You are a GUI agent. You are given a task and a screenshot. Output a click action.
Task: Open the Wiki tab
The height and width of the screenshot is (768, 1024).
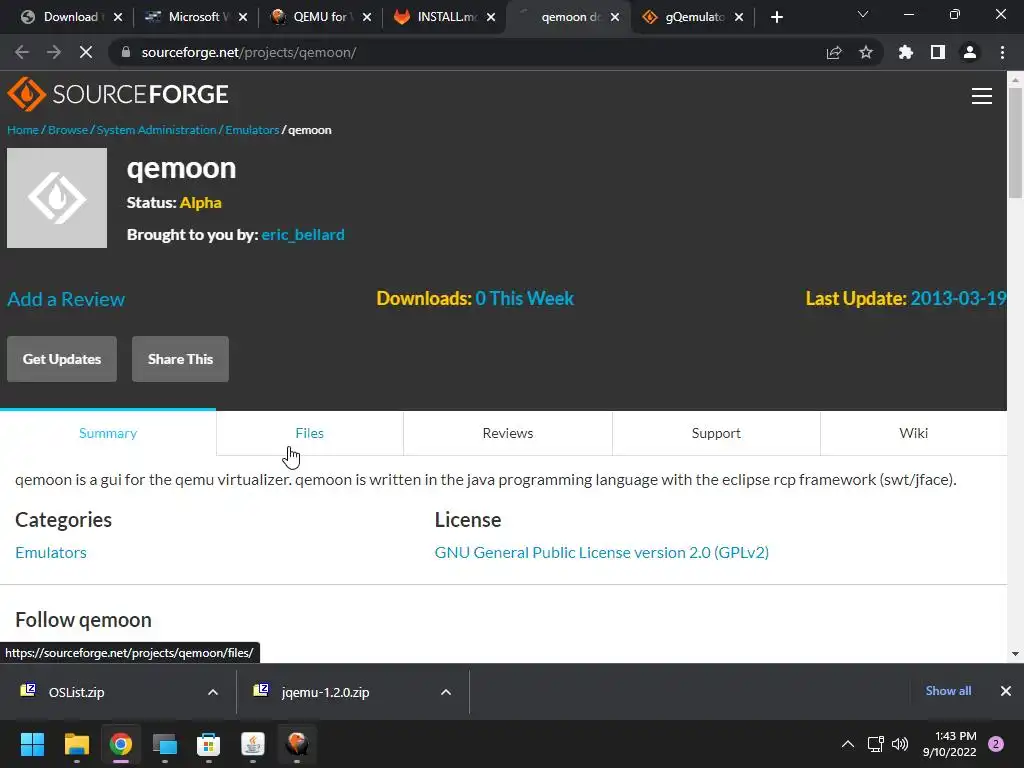pyautogui.click(x=913, y=433)
